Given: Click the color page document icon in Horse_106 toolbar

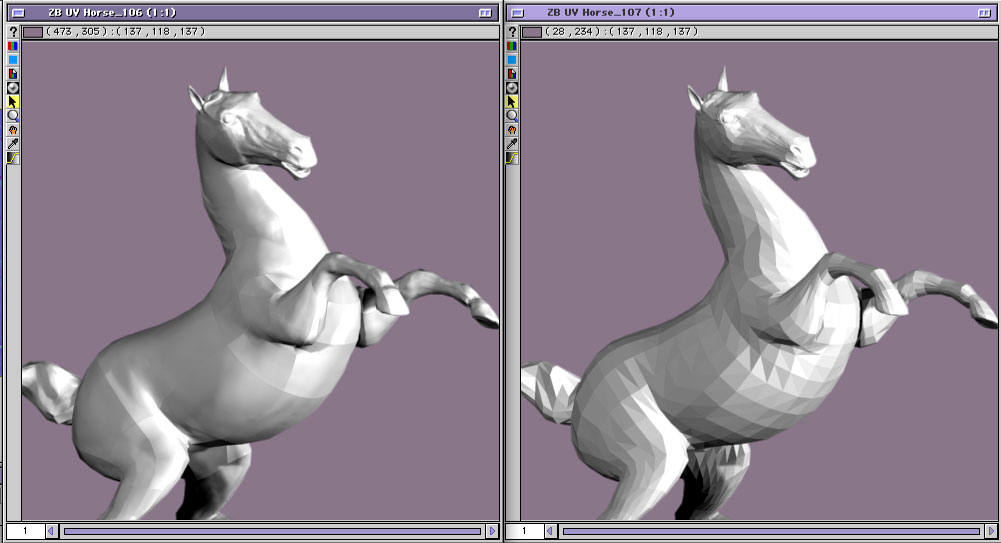Looking at the screenshot, I should pos(13,74).
